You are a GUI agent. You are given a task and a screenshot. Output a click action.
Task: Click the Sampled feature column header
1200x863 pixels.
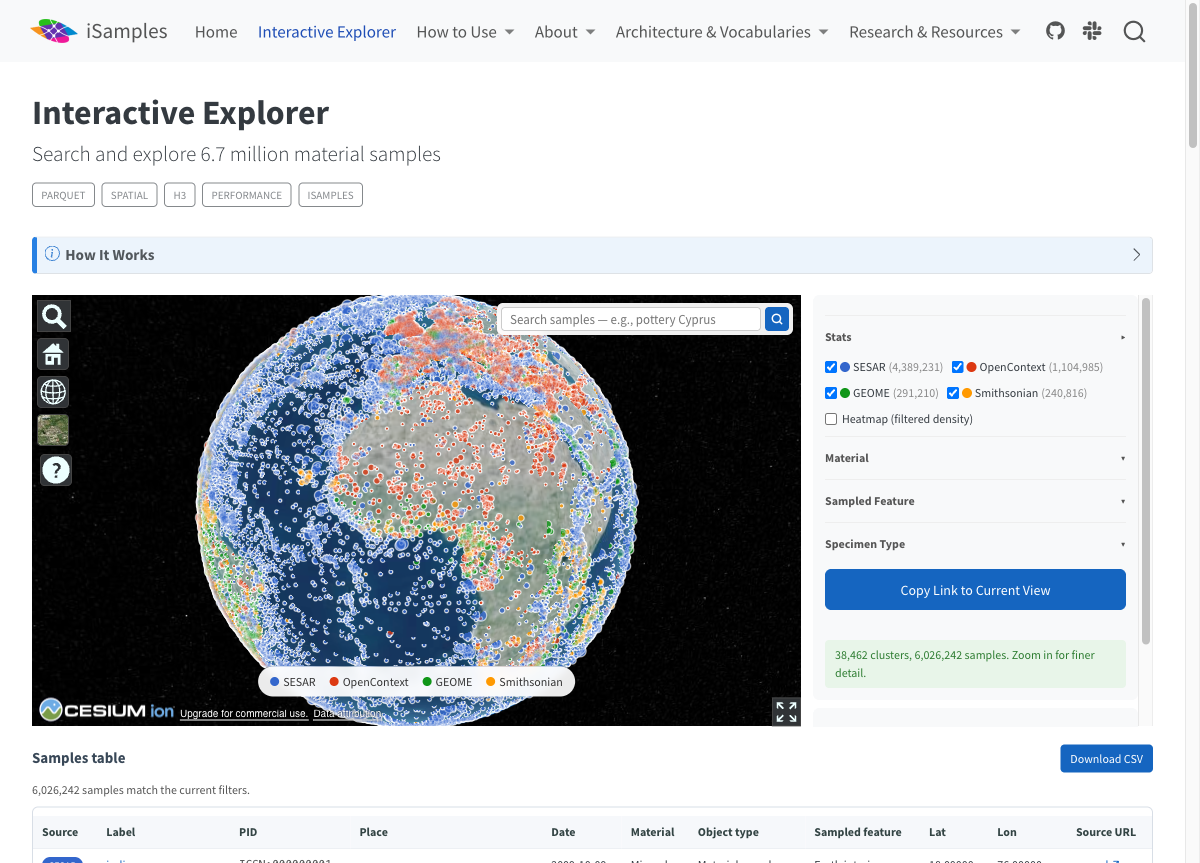click(x=858, y=832)
